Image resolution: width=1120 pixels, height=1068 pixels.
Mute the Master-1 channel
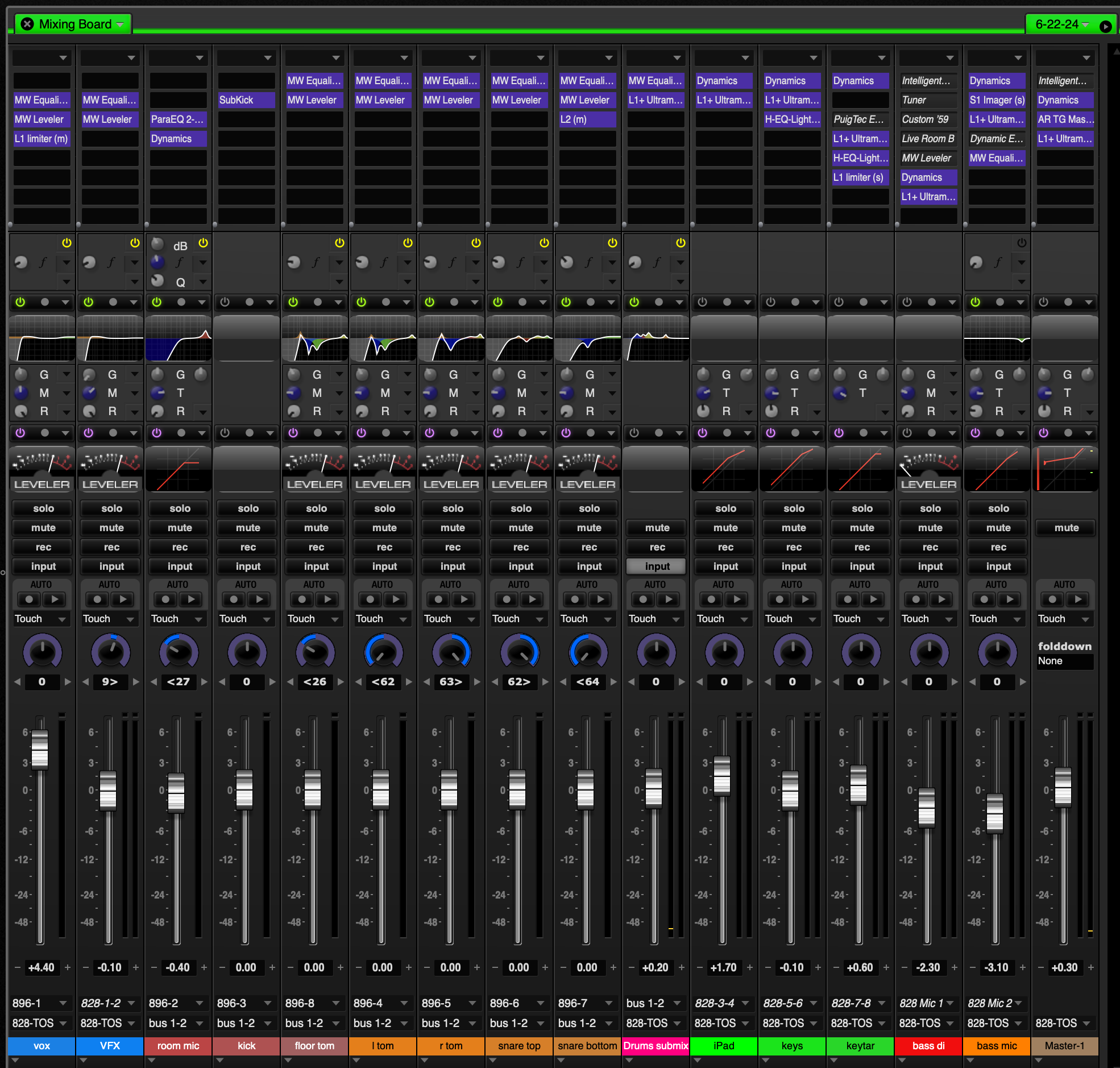1066,528
